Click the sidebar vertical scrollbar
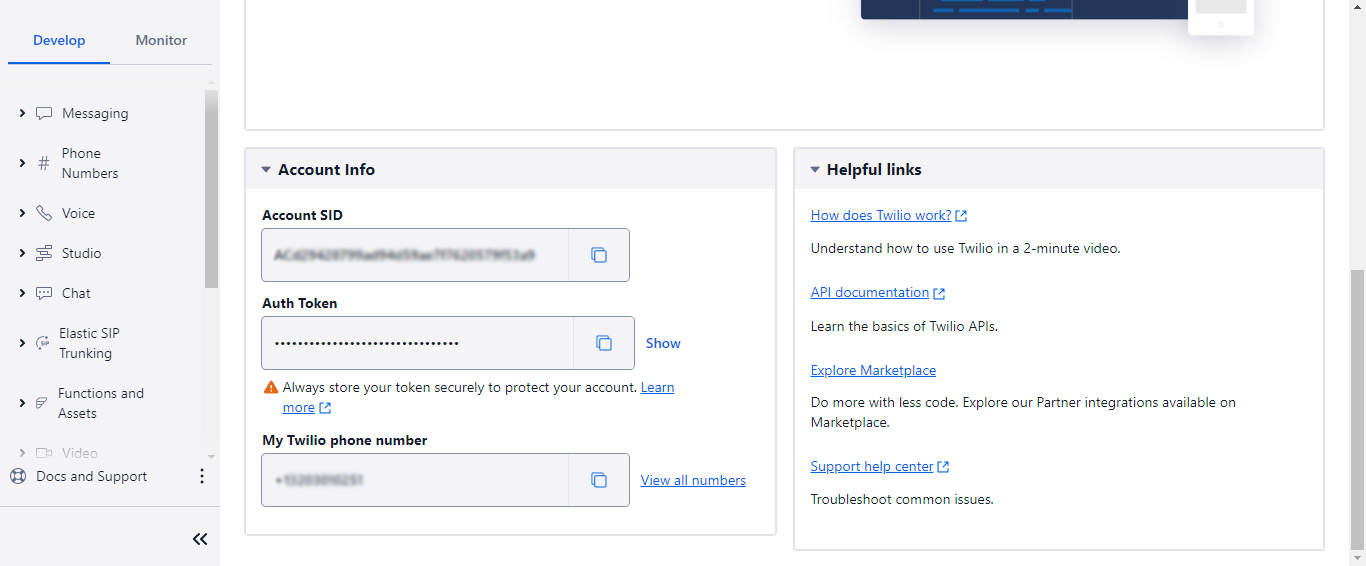 pyautogui.click(x=211, y=190)
